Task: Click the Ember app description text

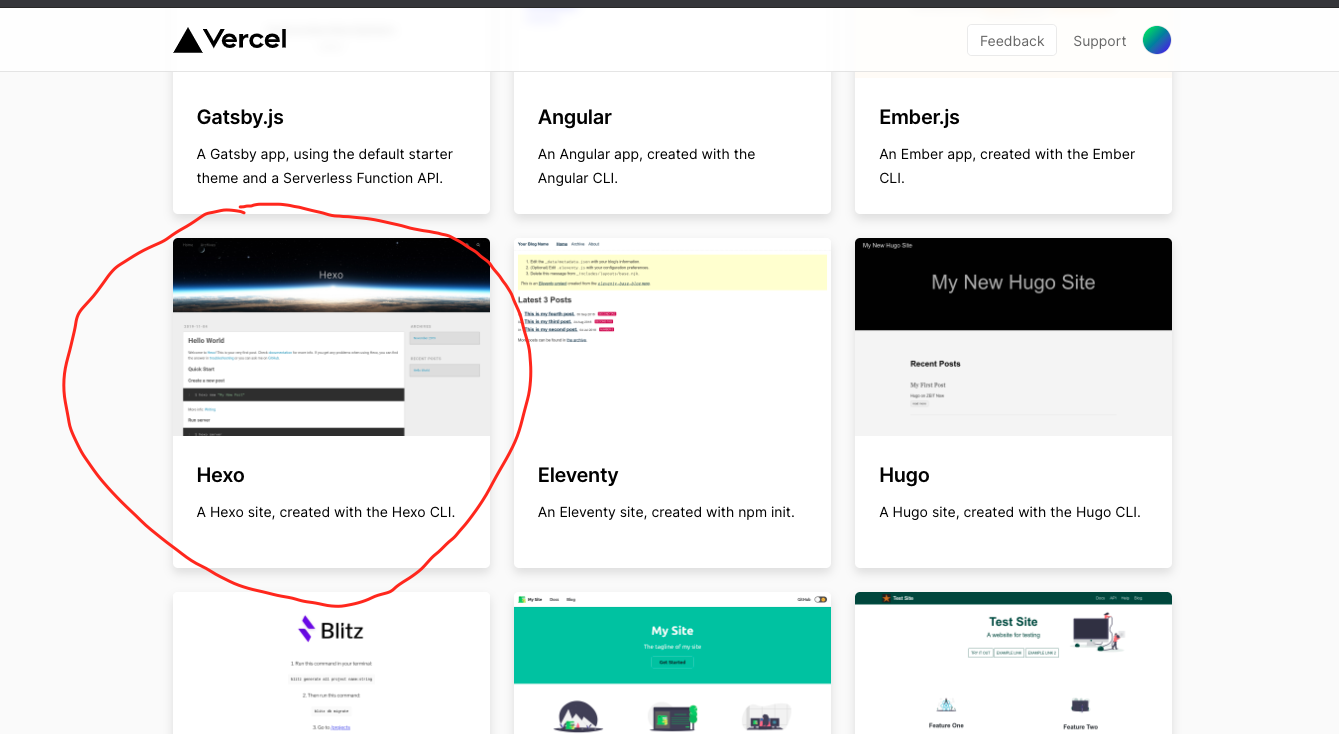Action: pos(1007,166)
